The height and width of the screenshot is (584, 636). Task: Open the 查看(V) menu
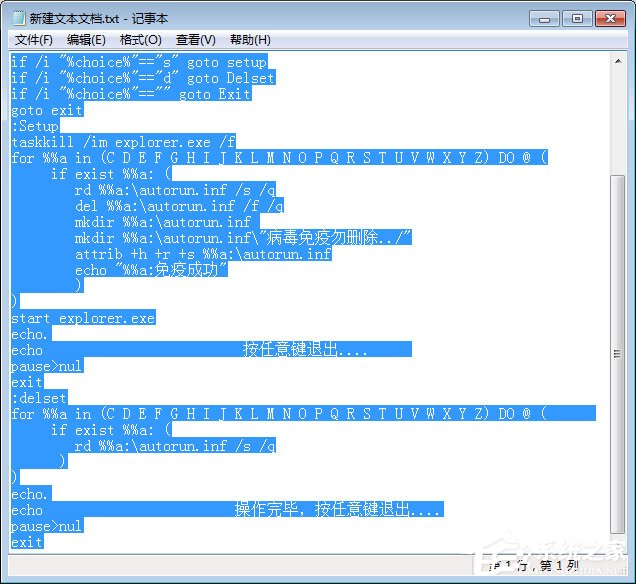point(196,40)
